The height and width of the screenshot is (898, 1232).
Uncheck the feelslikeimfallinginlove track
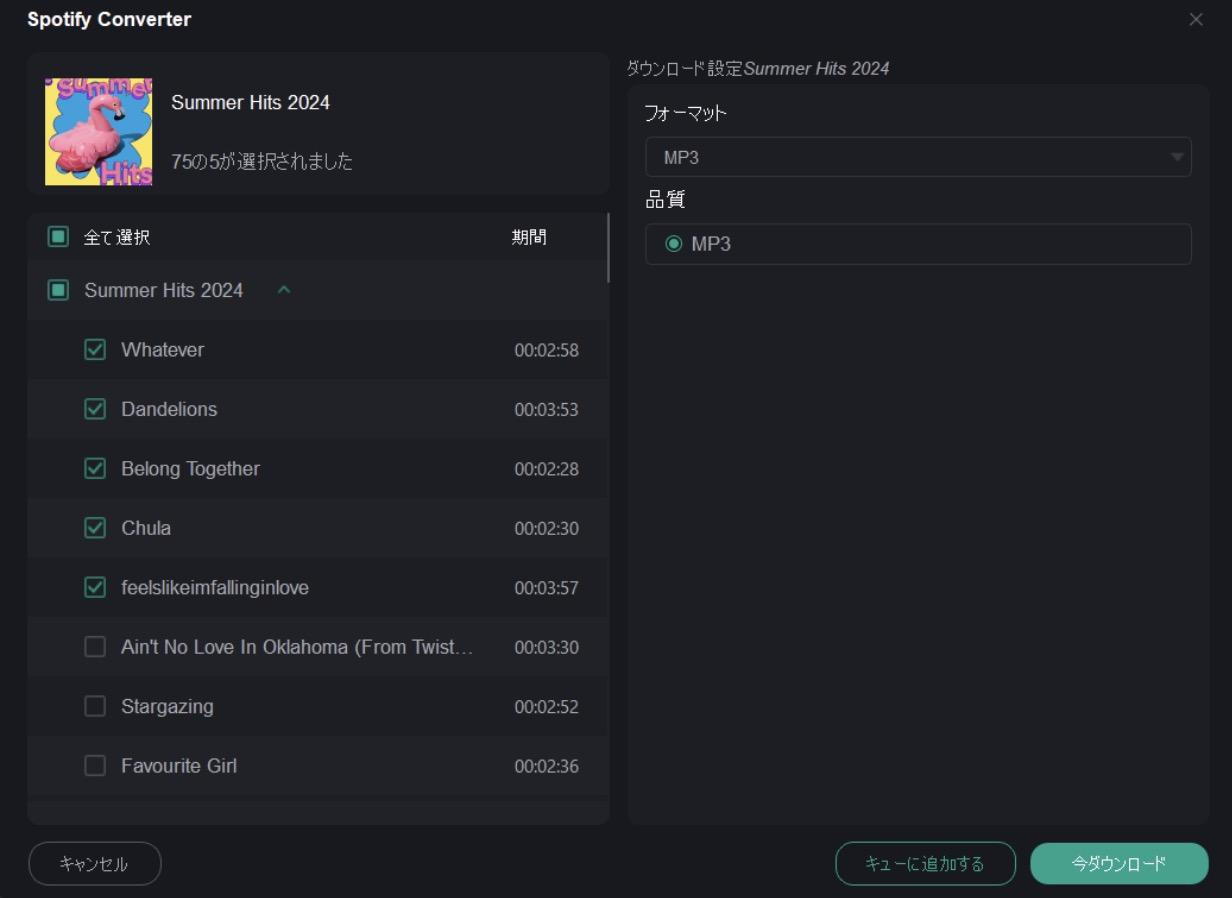95,588
